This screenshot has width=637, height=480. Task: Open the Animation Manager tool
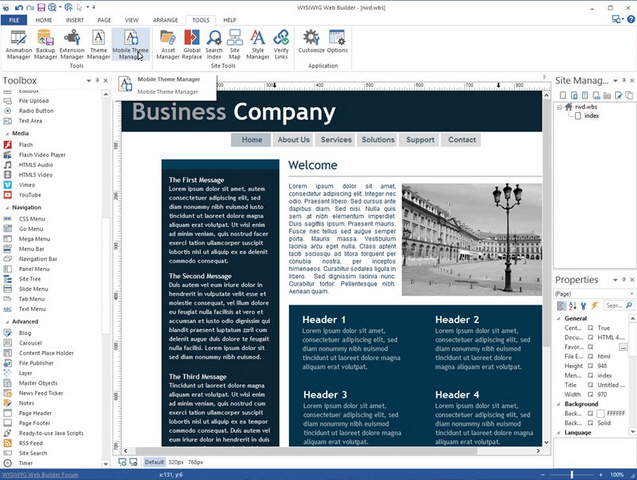[18, 44]
